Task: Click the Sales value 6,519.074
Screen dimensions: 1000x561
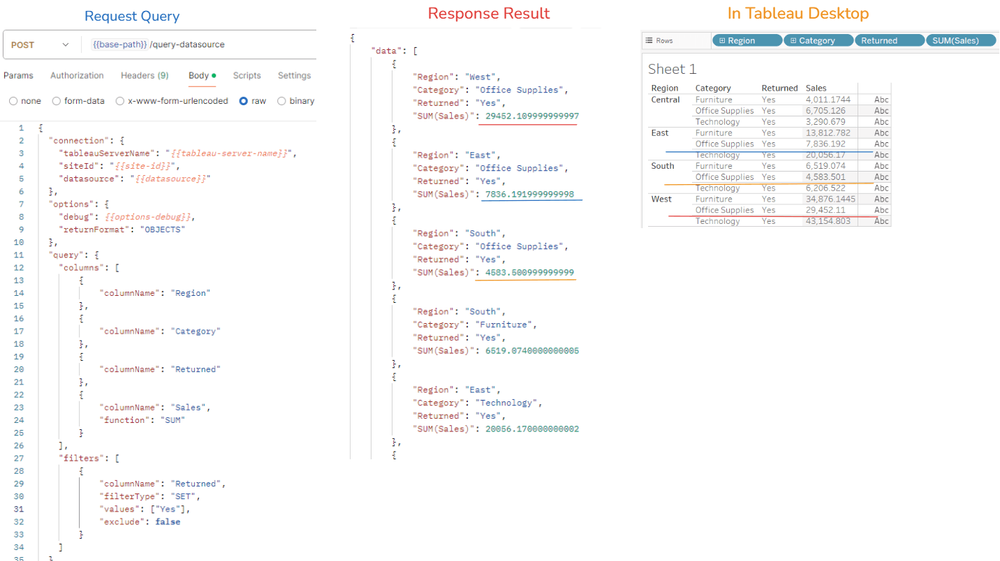Action: click(x=825, y=166)
